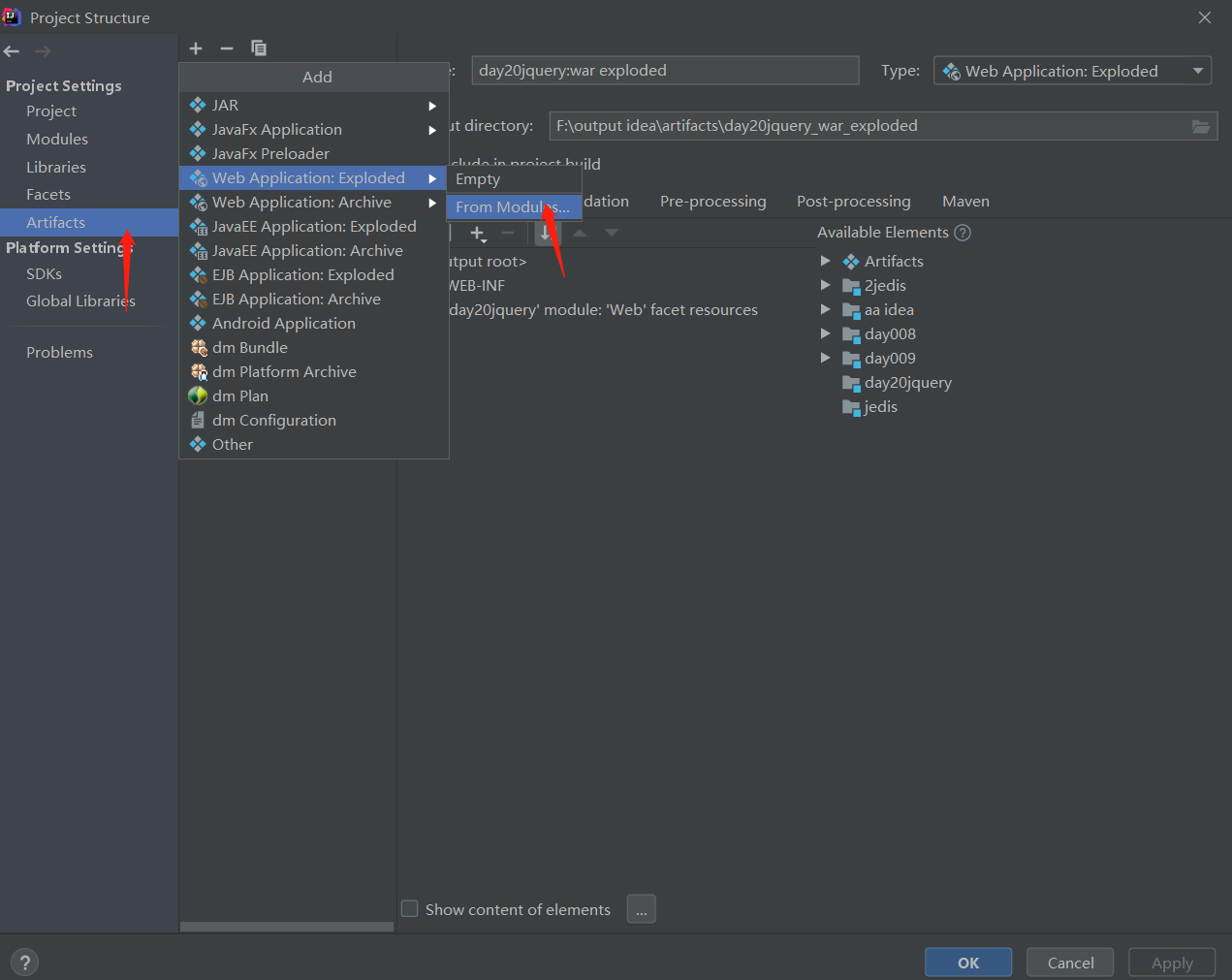The width and height of the screenshot is (1232, 980).
Task: Click the artifact name input field
Action: tap(665, 71)
